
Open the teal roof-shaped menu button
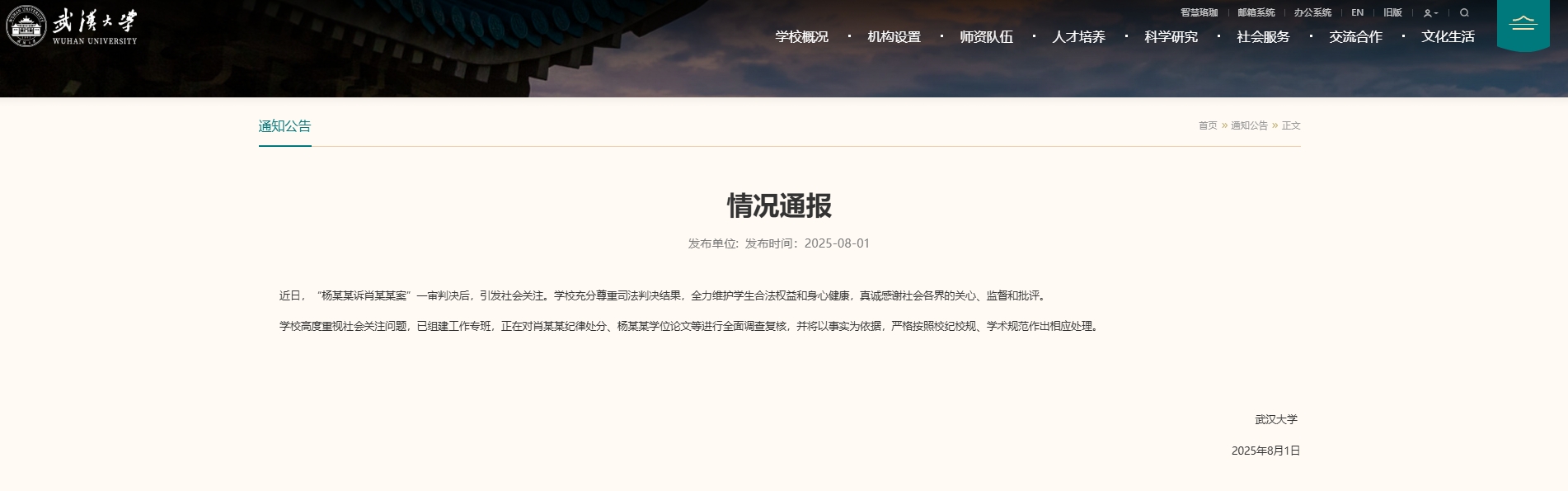click(x=1523, y=24)
